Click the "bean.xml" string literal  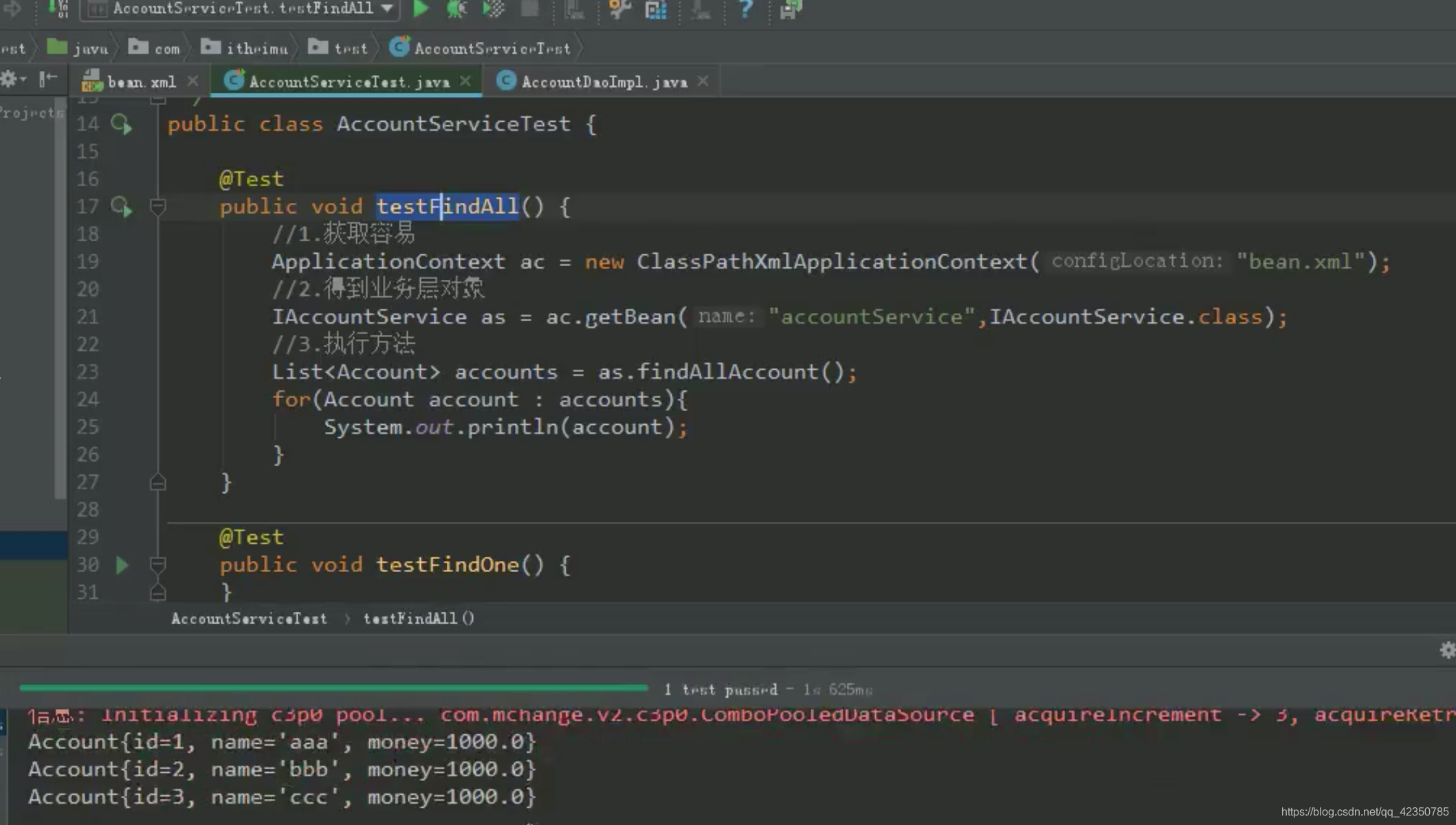coord(1301,261)
